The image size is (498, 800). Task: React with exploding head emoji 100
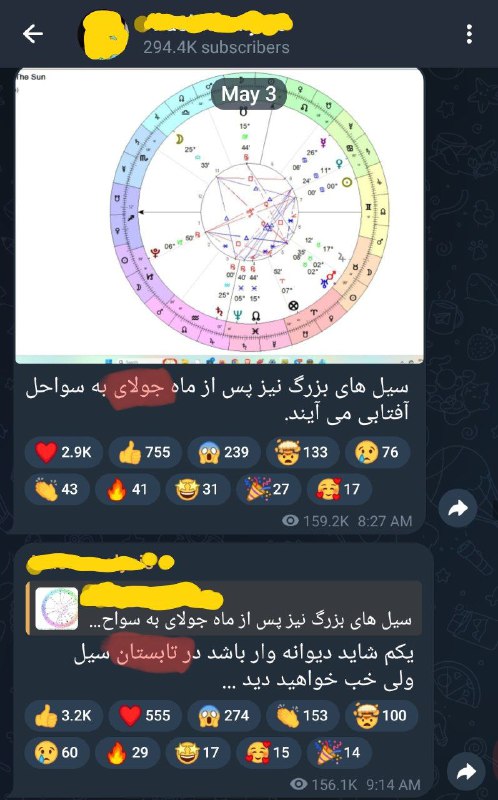(381, 715)
